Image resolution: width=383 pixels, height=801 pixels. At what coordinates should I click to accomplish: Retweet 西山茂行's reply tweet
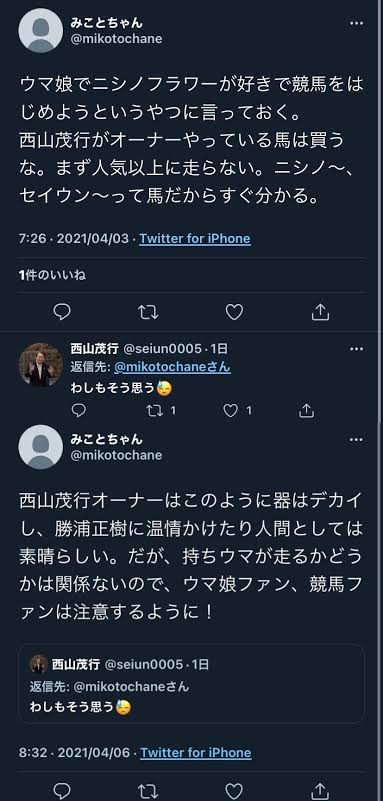coord(160,410)
